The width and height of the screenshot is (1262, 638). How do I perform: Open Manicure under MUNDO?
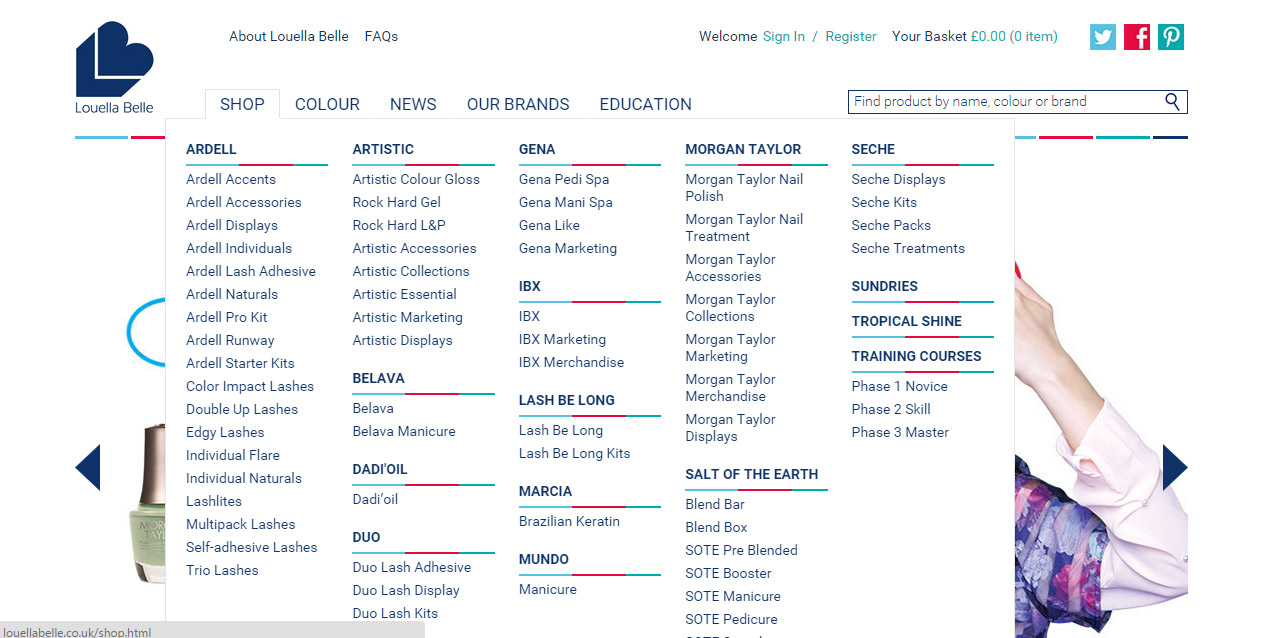click(548, 589)
